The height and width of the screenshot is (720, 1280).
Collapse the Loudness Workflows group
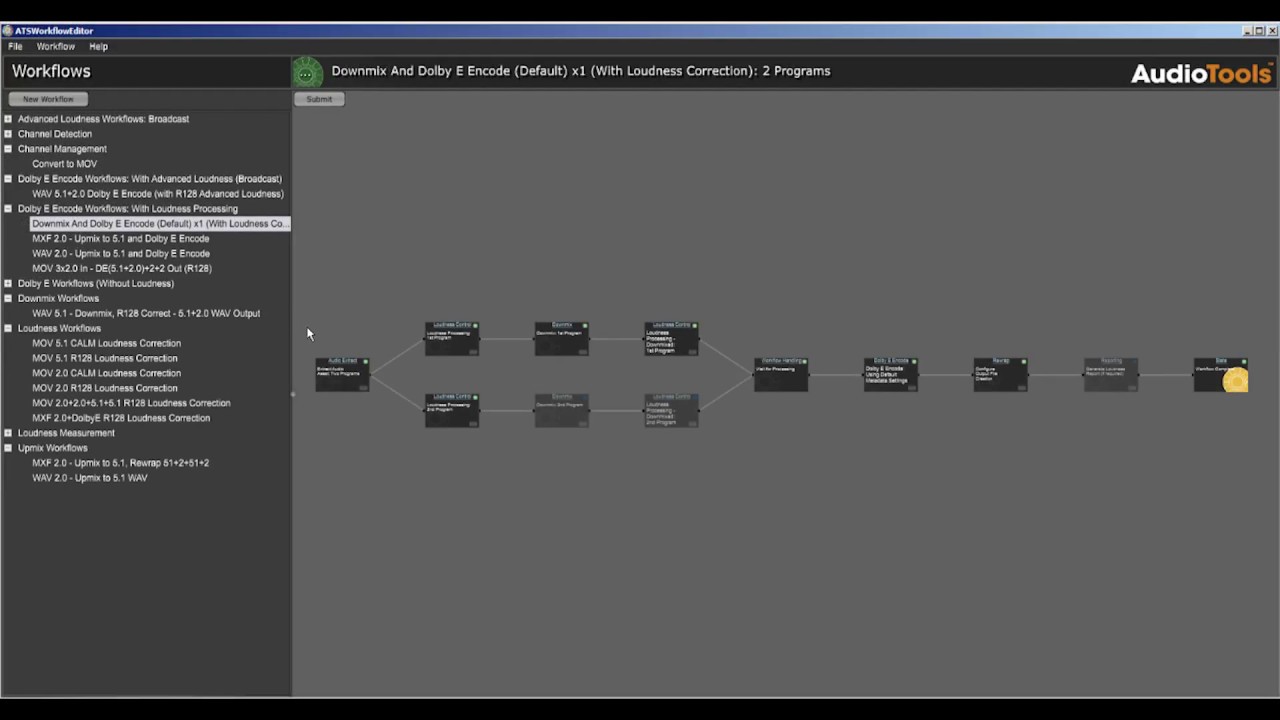(8, 328)
